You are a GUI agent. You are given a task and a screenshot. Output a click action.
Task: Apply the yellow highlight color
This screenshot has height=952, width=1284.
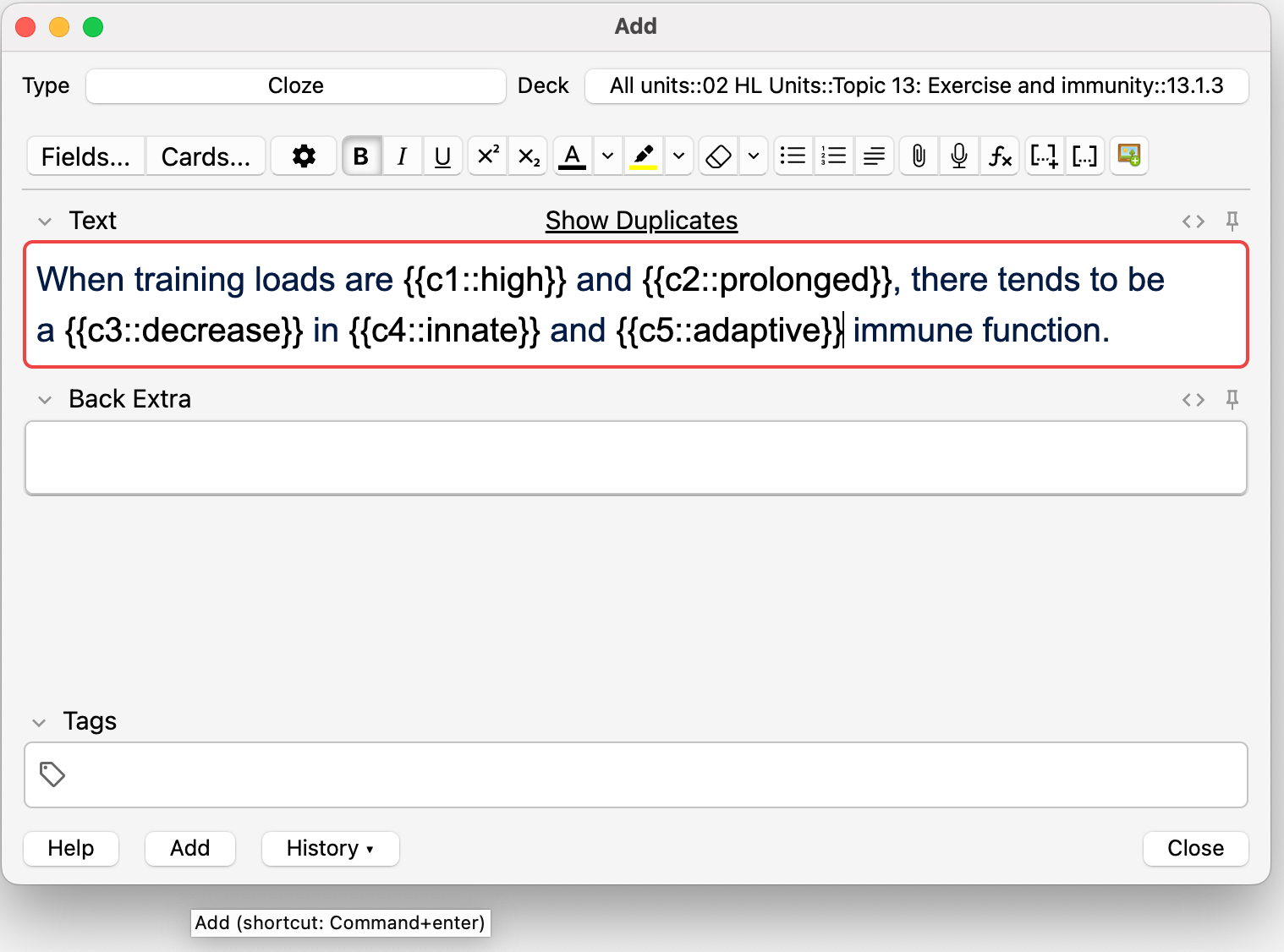(644, 156)
